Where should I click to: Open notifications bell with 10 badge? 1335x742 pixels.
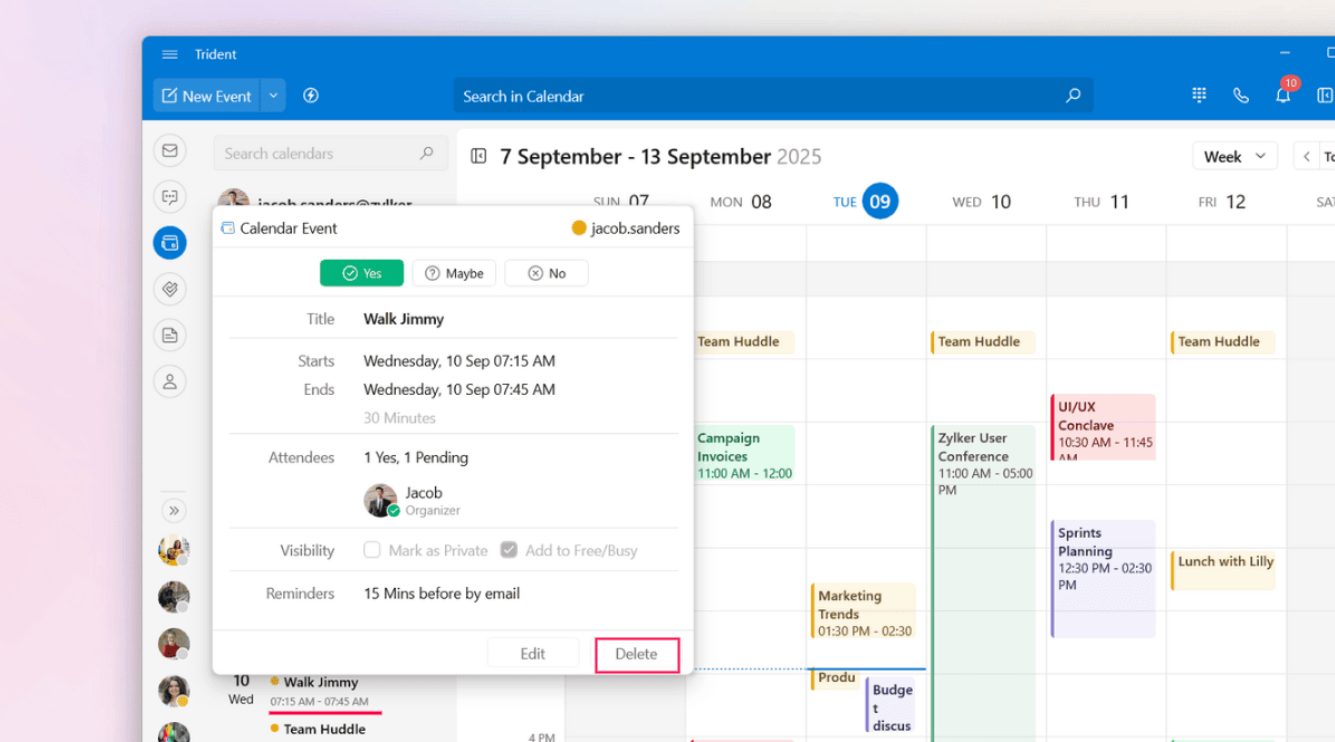point(1283,94)
